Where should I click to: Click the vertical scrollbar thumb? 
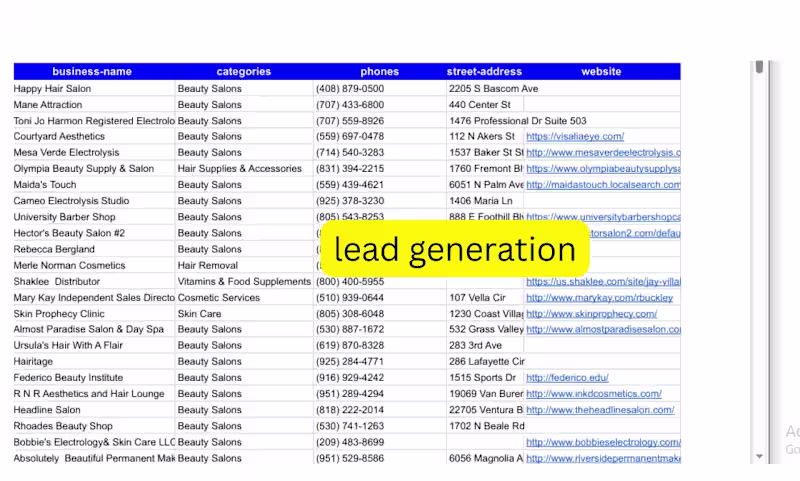(759, 67)
